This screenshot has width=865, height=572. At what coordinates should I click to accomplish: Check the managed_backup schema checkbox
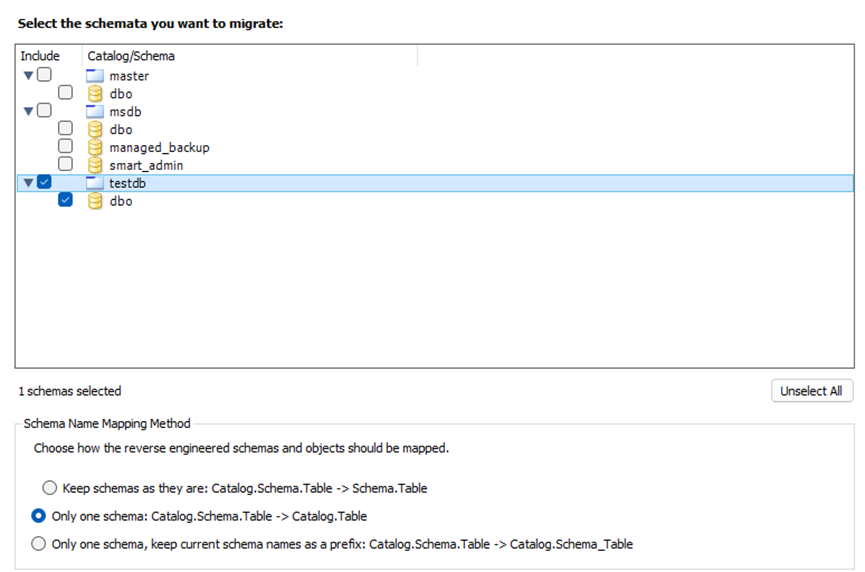coord(65,148)
